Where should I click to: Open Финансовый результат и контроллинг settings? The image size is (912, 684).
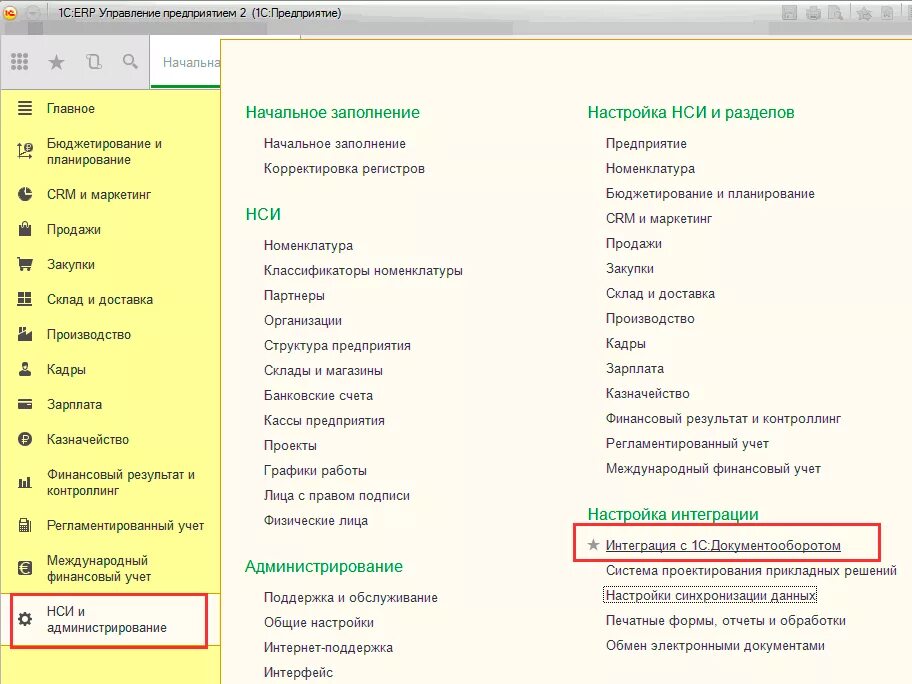[x=724, y=419]
